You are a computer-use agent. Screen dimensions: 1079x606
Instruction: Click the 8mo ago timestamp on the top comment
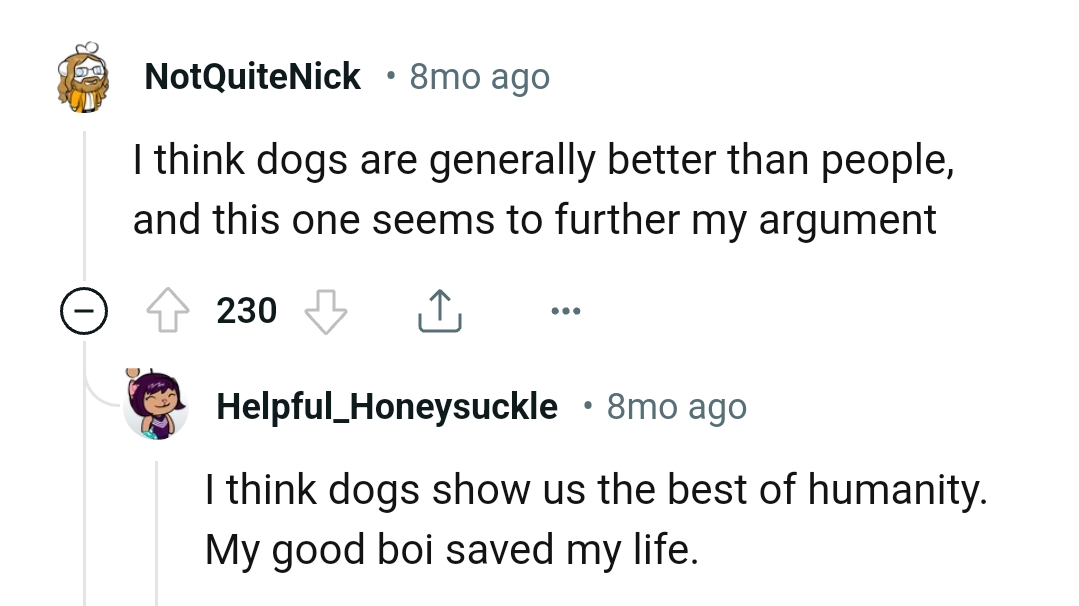[x=479, y=76]
